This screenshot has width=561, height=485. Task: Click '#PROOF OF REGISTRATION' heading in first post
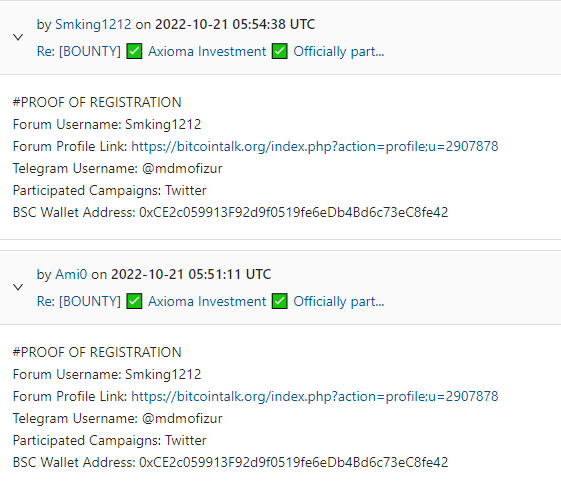coord(97,102)
